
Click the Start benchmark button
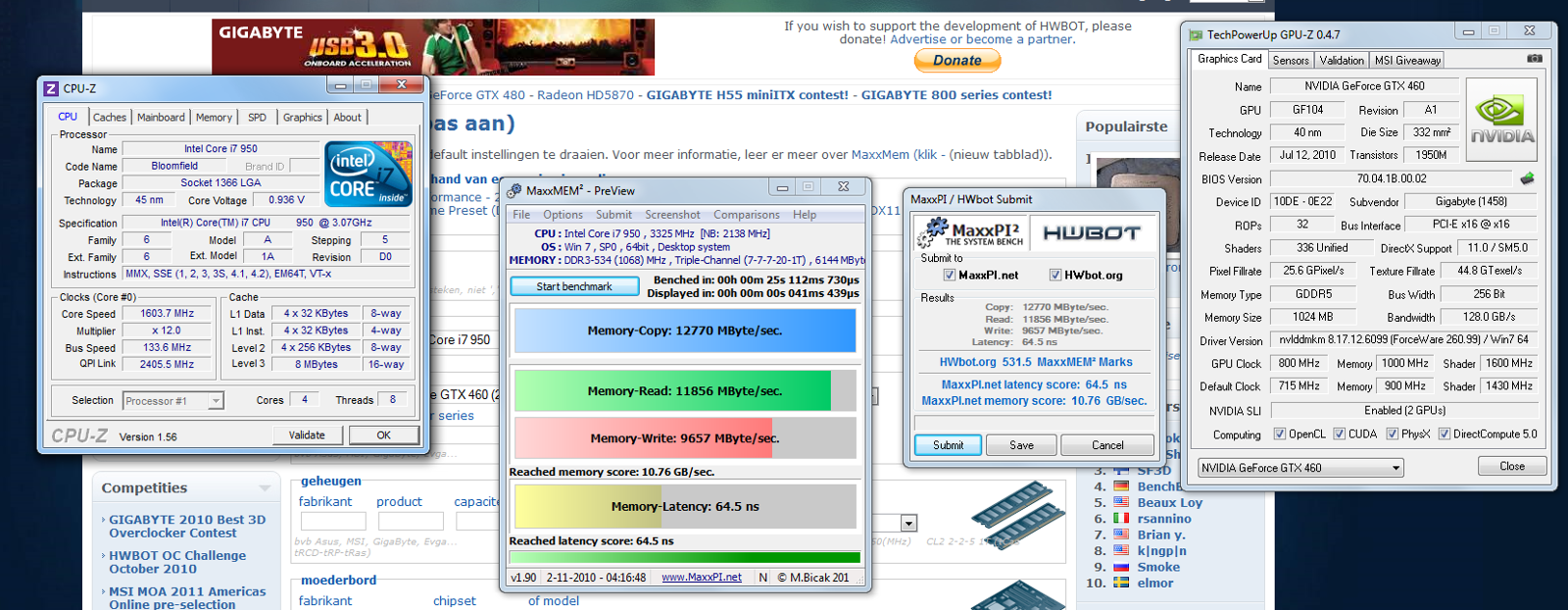pyautogui.click(x=574, y=286)
